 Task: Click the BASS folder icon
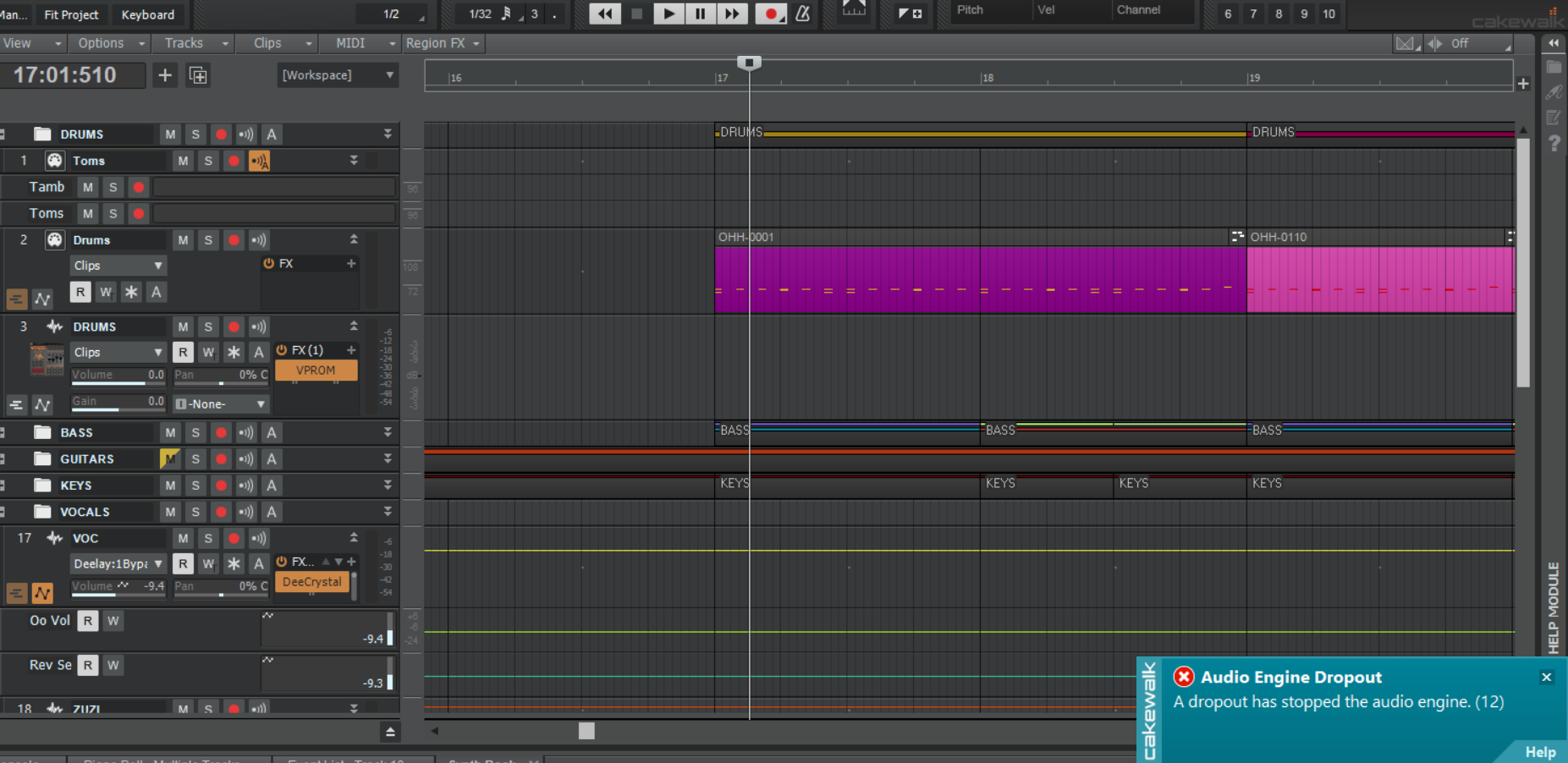coord(42,432)
